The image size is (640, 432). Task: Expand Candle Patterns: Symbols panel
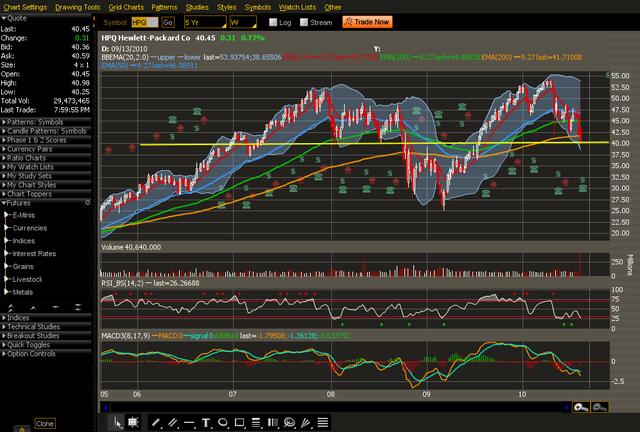click(x=46, y=131)
